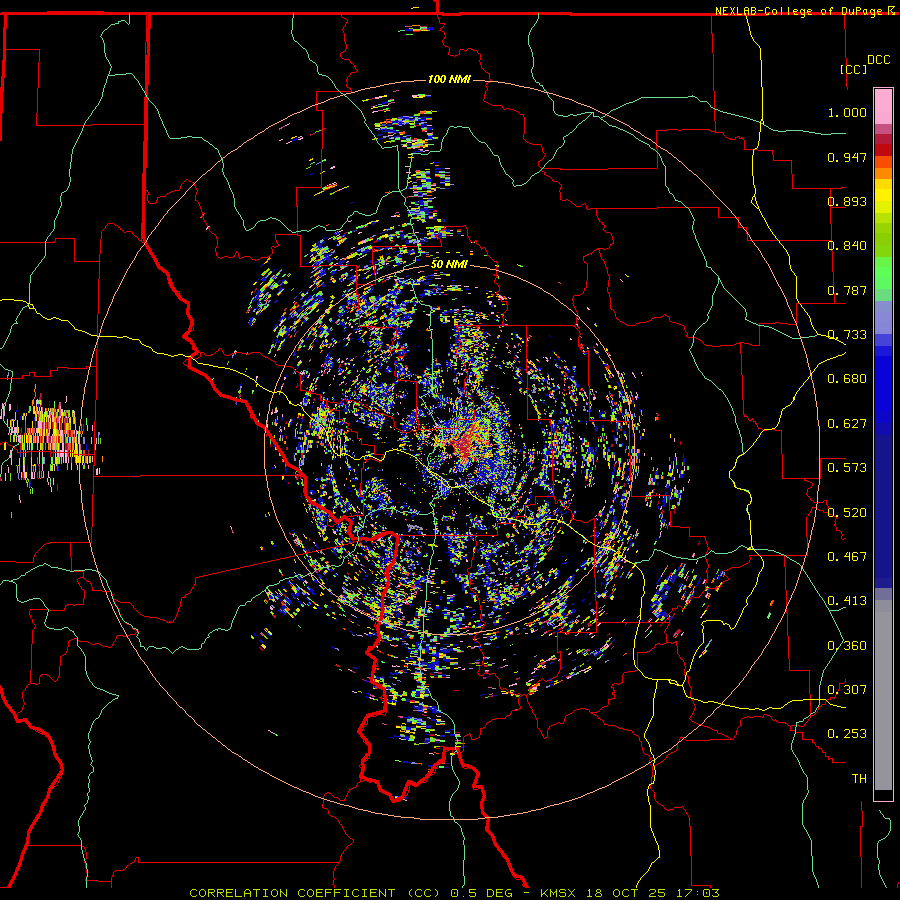Click the 0.733 color scale value
This screenshot has height=900, width=900.
pos(847,335)
